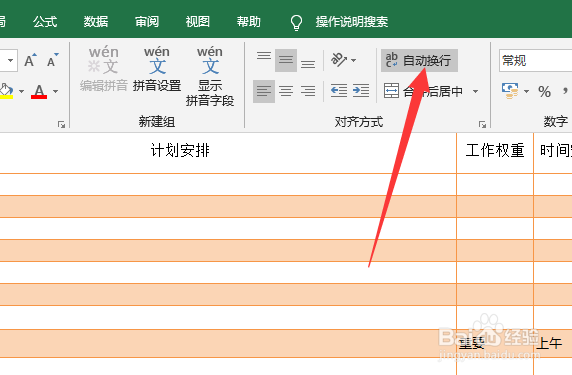This screenshot has width=572, height=375.
Task: Open font group dialog launcher
Action: [x=61, y=125]
